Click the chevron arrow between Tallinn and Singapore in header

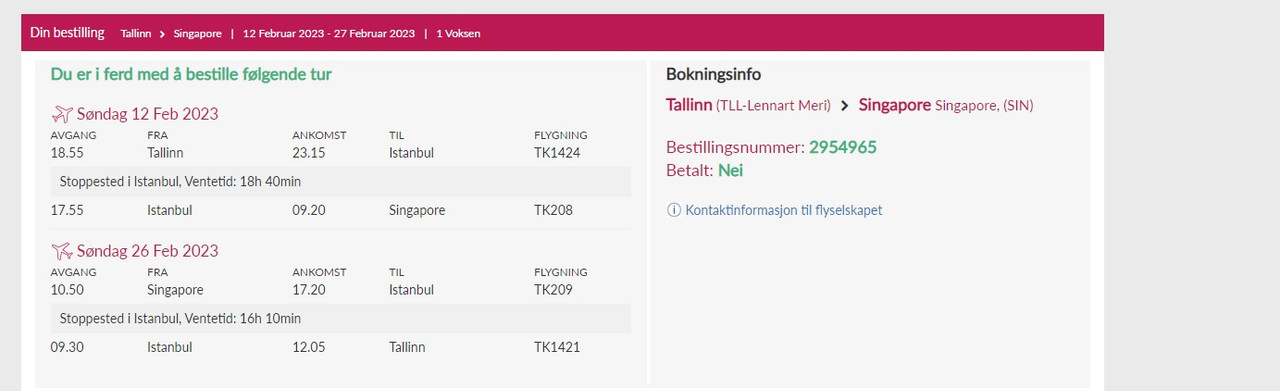tap(162, 33)
